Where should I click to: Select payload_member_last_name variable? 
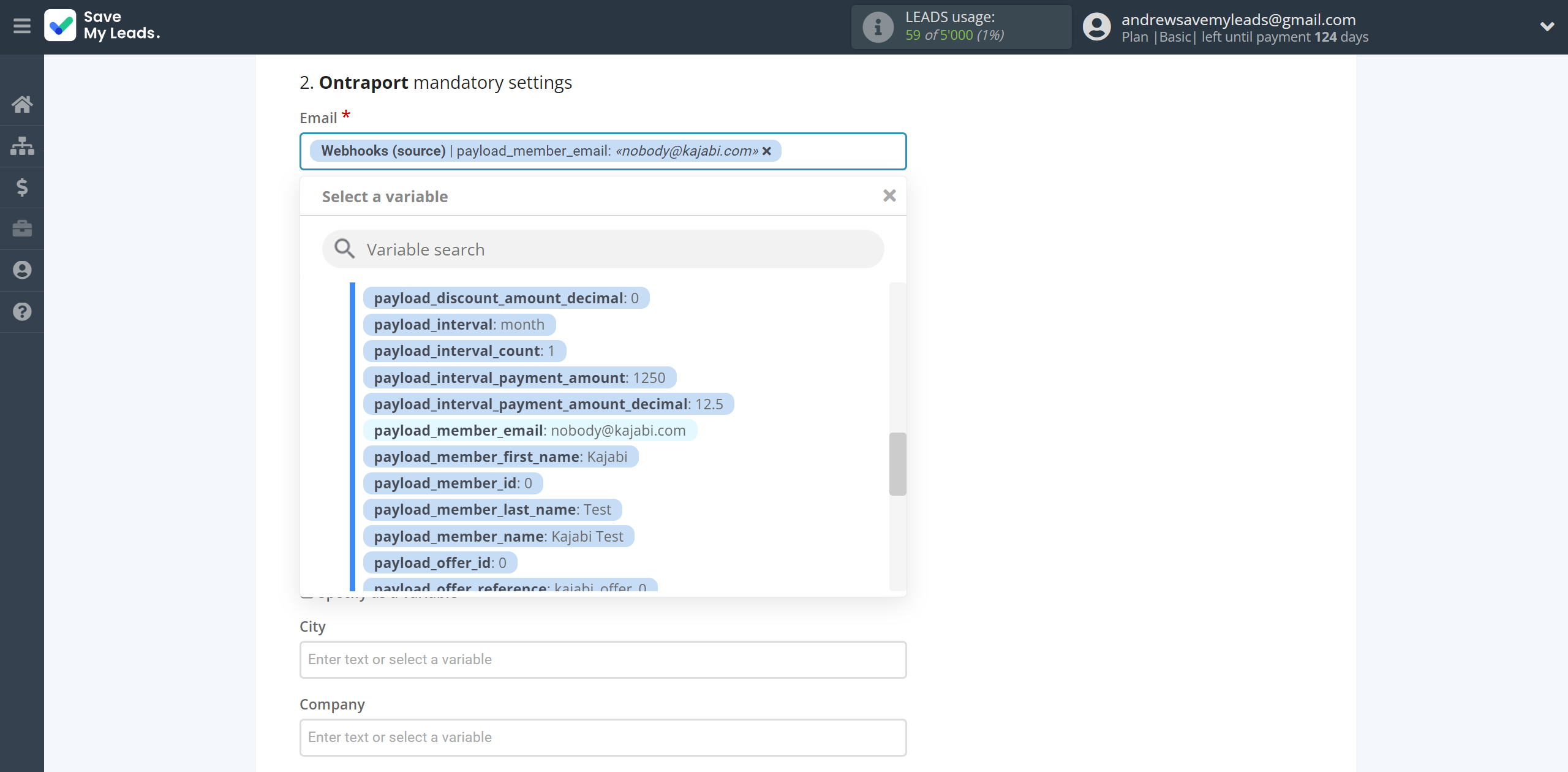point(492,510)
